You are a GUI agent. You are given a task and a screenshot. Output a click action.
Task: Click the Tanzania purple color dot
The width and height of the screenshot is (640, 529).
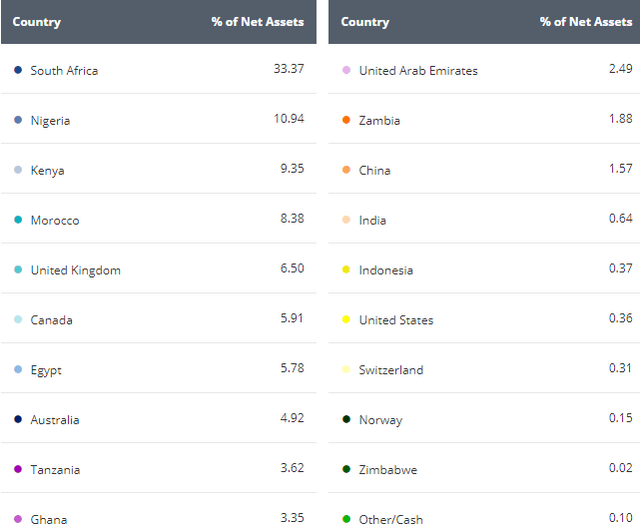click(x=18, y=469)
